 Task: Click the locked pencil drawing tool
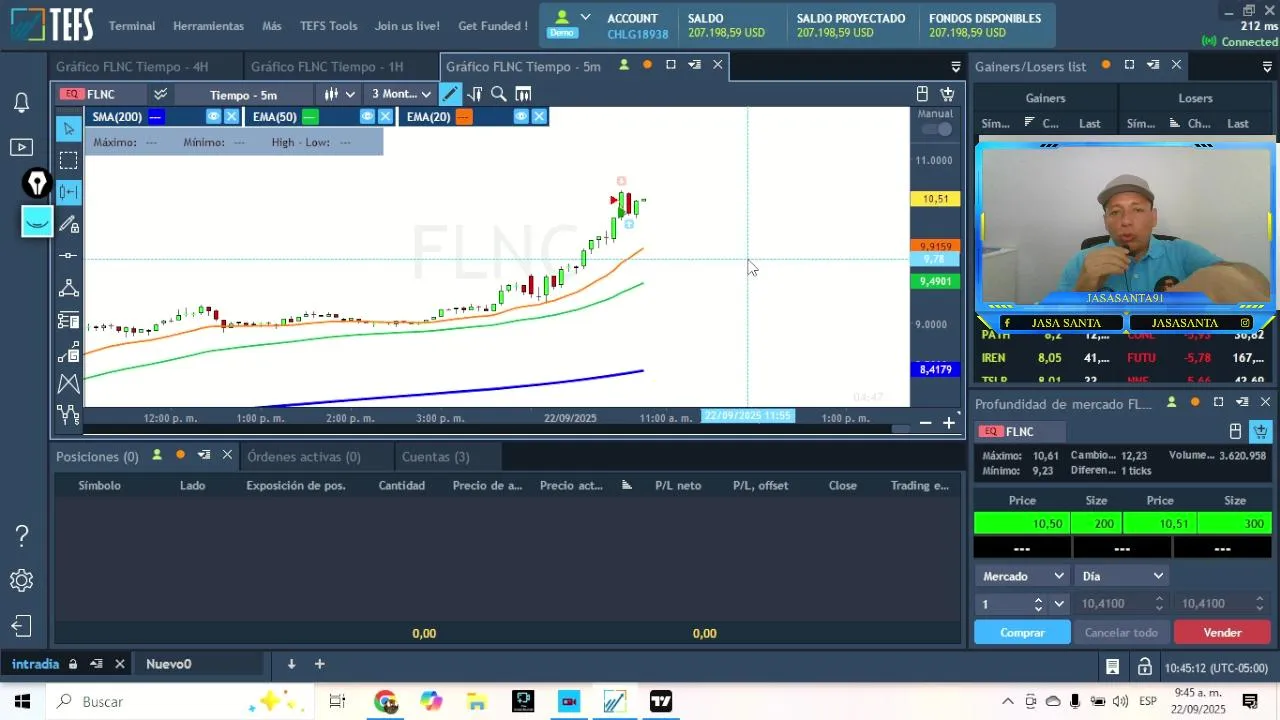pos(68,224)
